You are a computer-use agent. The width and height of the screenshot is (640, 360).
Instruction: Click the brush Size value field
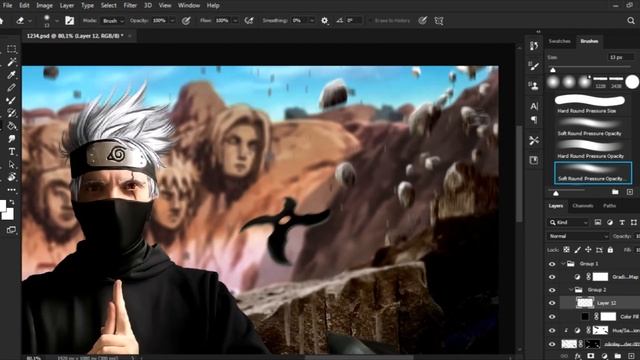pos(620,58)
